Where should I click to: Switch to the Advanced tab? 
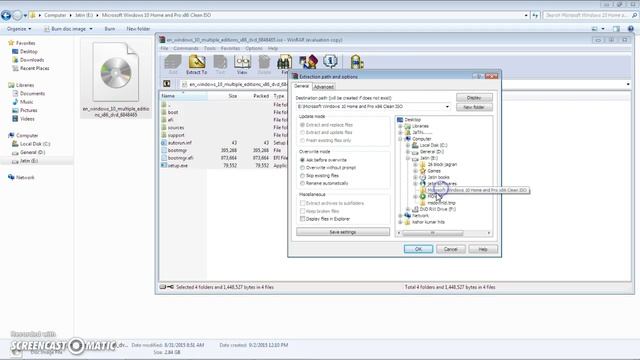click(324, 87)
